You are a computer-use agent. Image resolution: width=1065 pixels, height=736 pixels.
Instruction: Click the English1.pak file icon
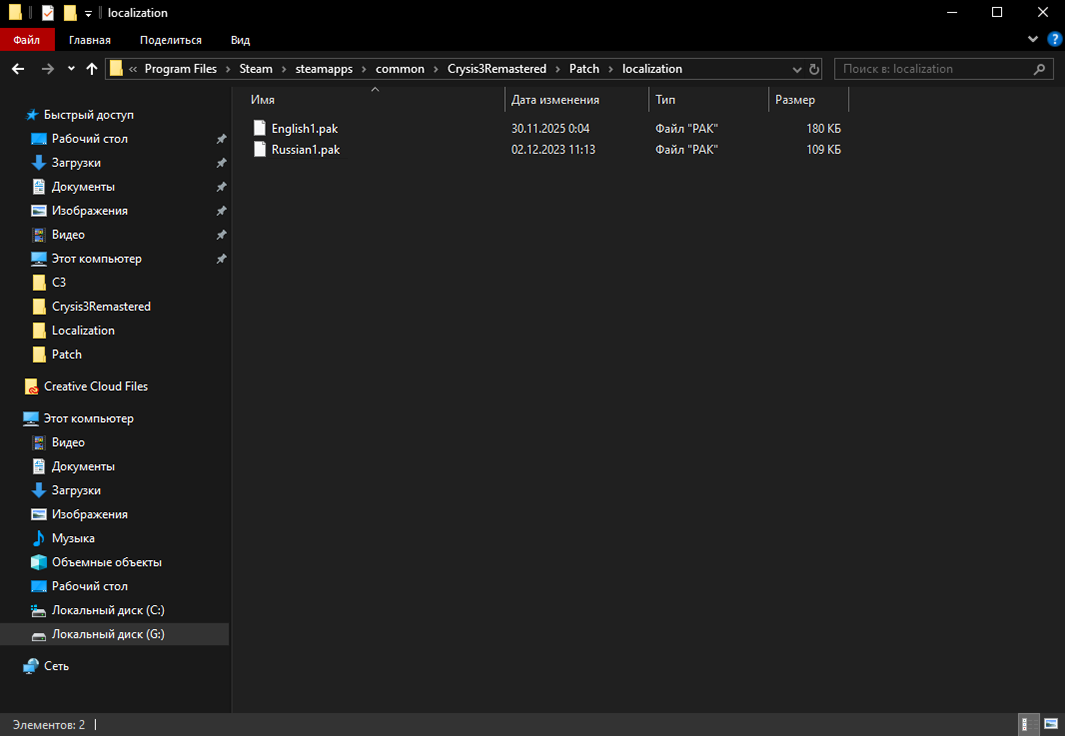click(x=259, y=128)
